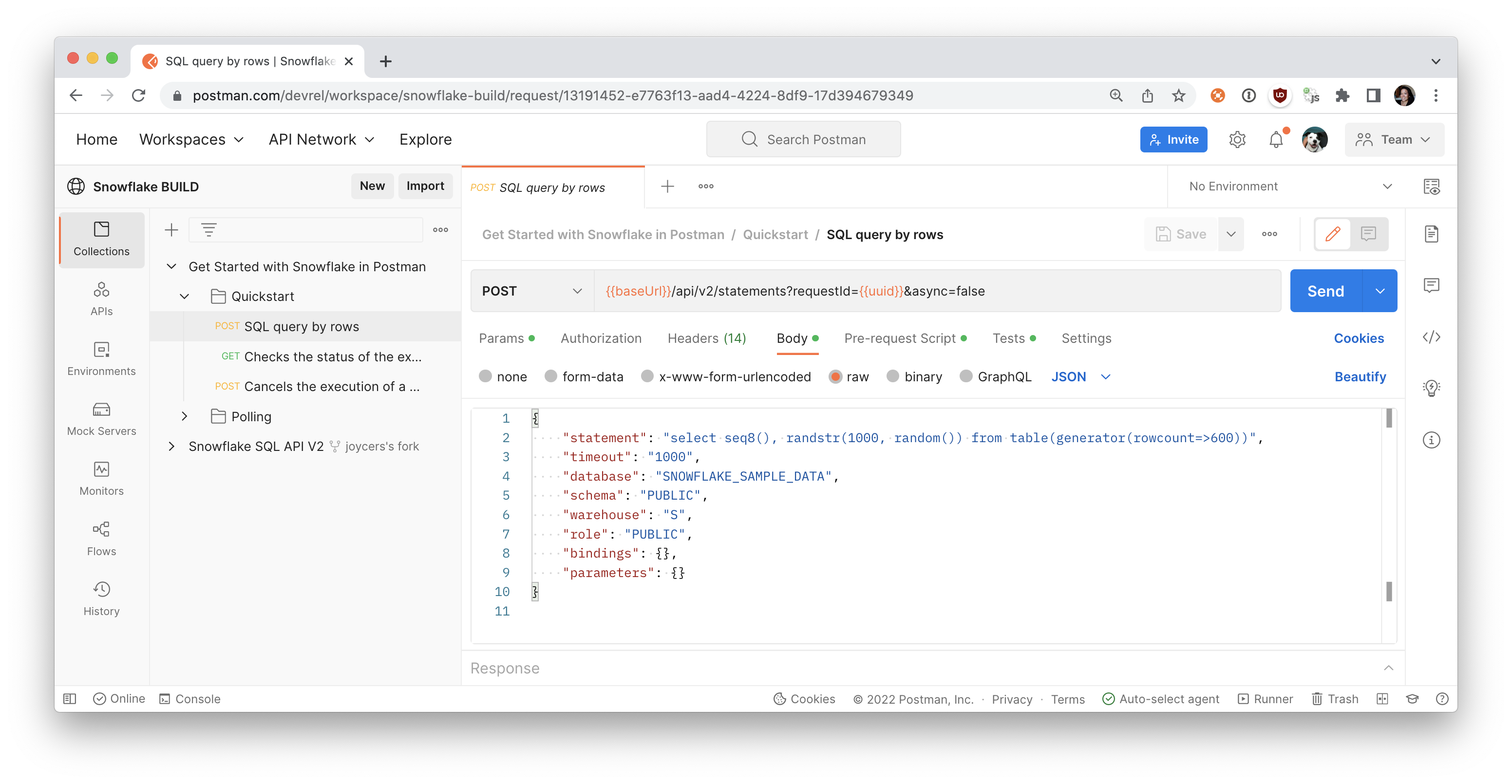Click the Search Postman field
The width and height of the screenshot is (1512, 784).
click(803, 140)
